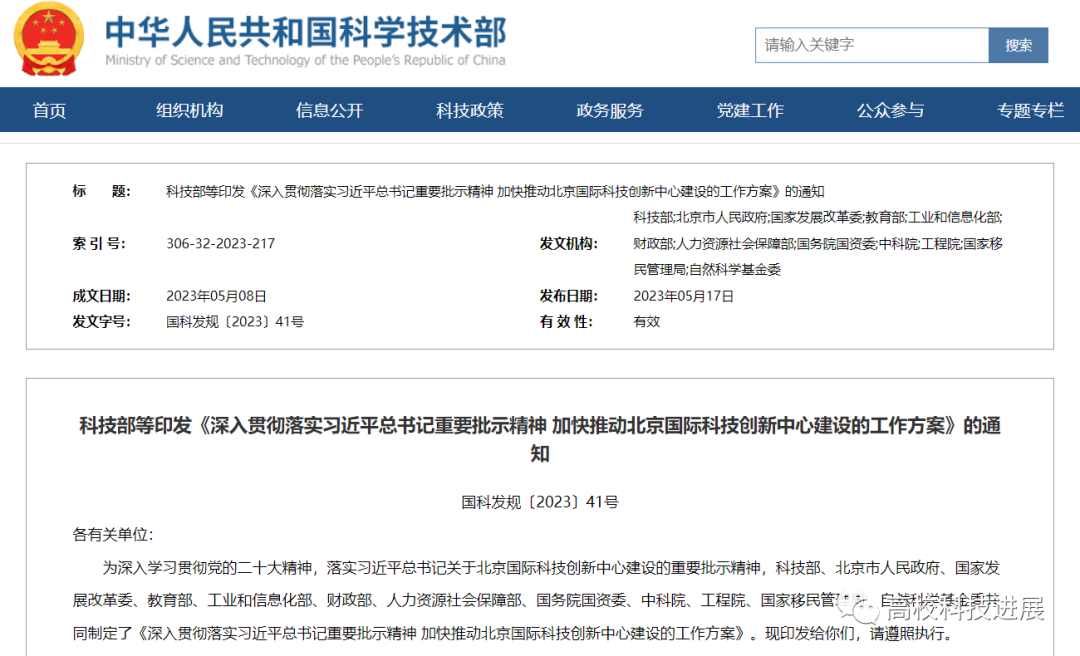Click the publish date 2023年05月17日

(683, 296)
